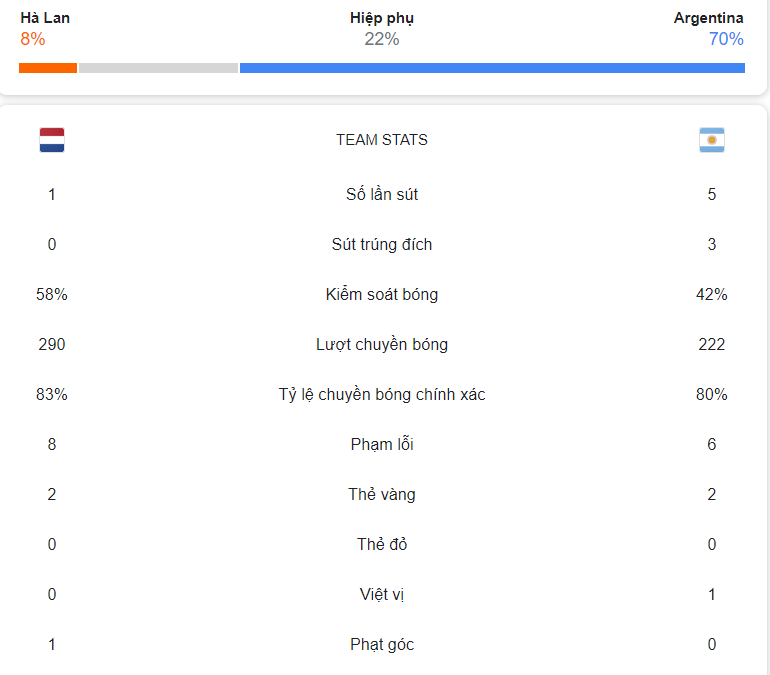The image size is (770, 675).
Task: Select Tỷ lệ chuyền bóng chính xác label
Action: 382,394
